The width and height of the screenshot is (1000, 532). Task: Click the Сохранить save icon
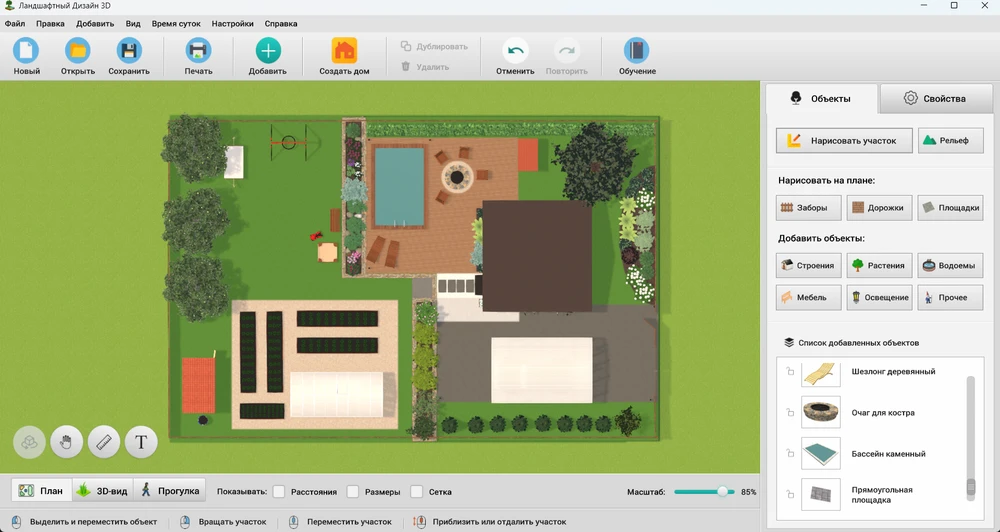point(129,51)
